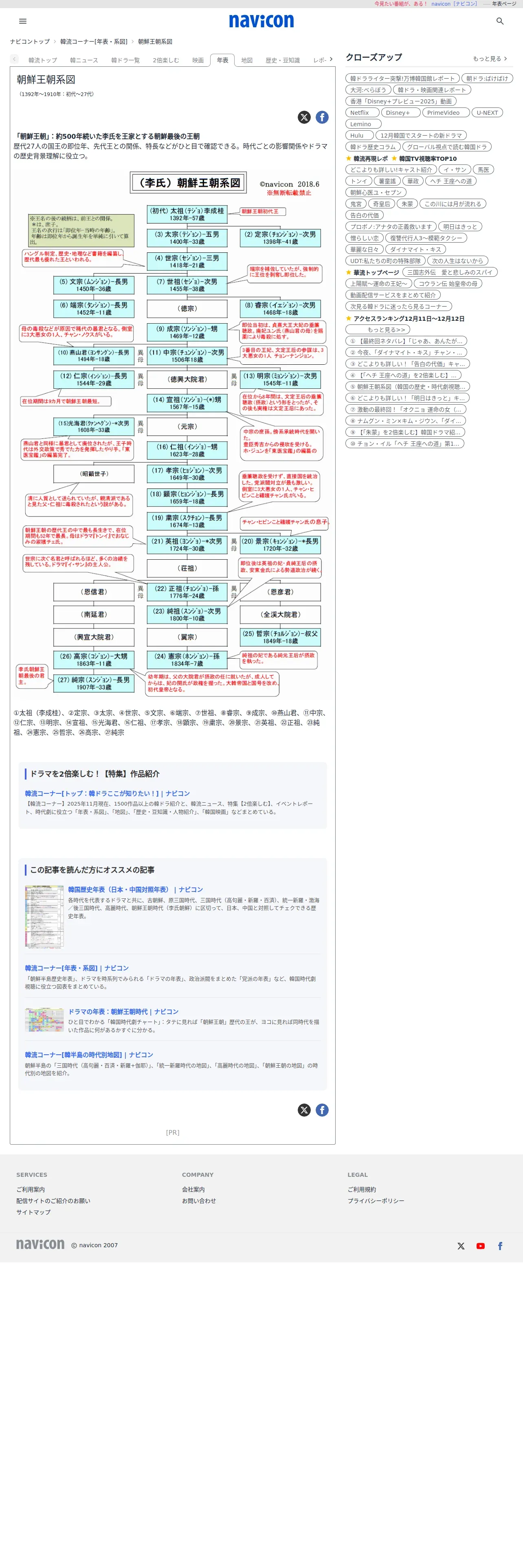Open the U-NEXT tag
Viewport: 523px width, 1568px height.
(x=487, y=113)
